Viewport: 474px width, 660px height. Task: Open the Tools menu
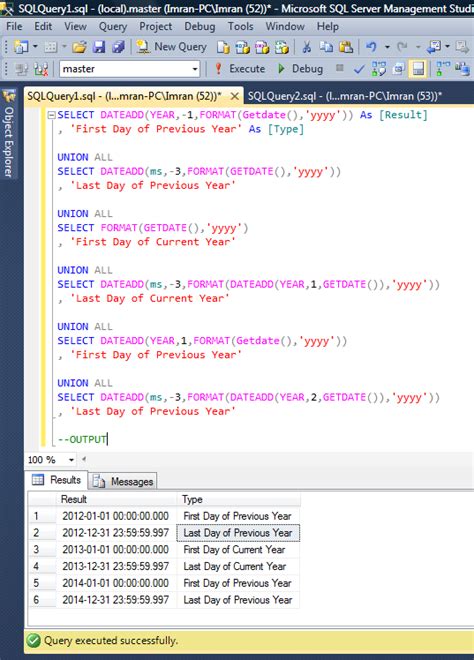[240, 26]
